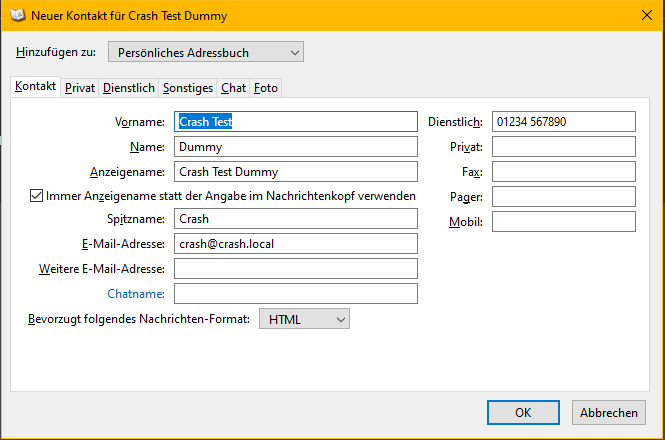665x440 pixels.
Task: Click the empty Fax number field
Action: (563, 171)
